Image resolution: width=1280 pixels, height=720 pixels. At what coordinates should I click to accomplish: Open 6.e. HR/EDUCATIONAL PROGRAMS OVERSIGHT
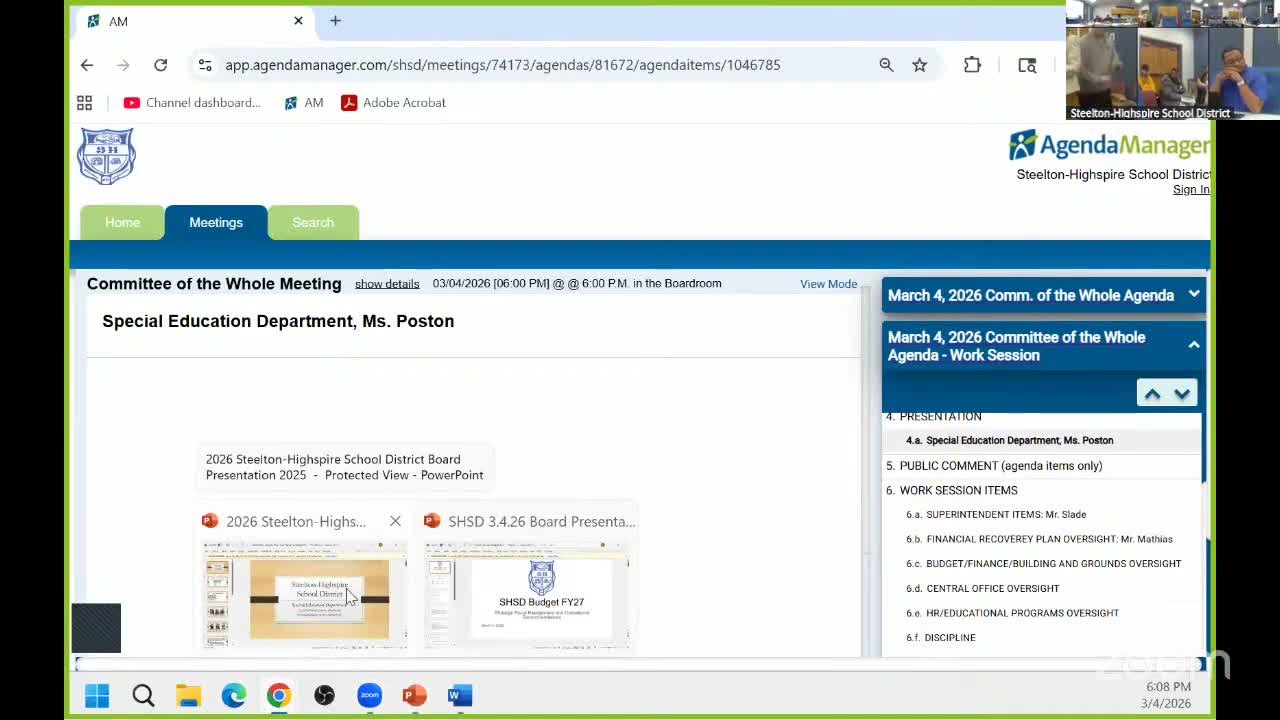click(x=1012, y=613)
